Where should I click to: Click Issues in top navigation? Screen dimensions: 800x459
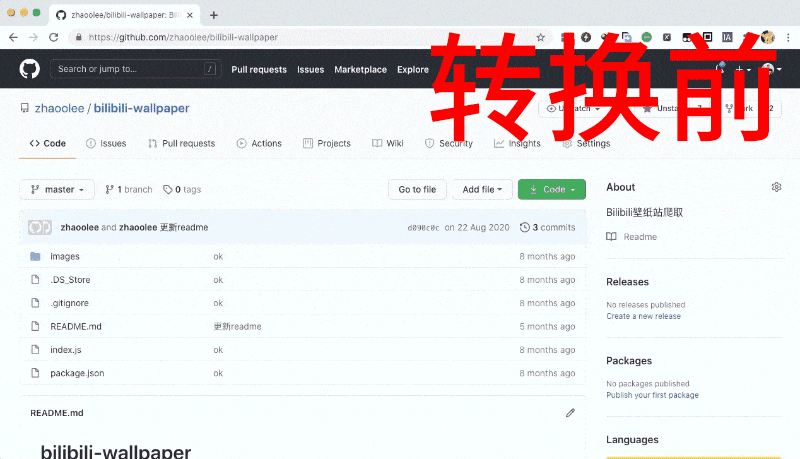[x=311, y=69]
